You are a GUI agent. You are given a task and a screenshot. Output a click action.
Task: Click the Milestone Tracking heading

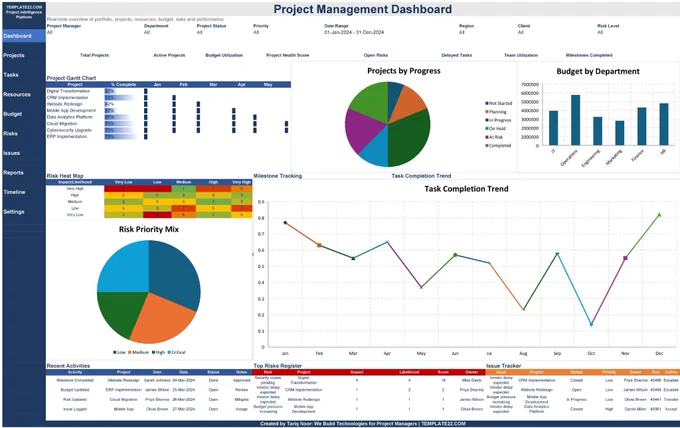278,176
